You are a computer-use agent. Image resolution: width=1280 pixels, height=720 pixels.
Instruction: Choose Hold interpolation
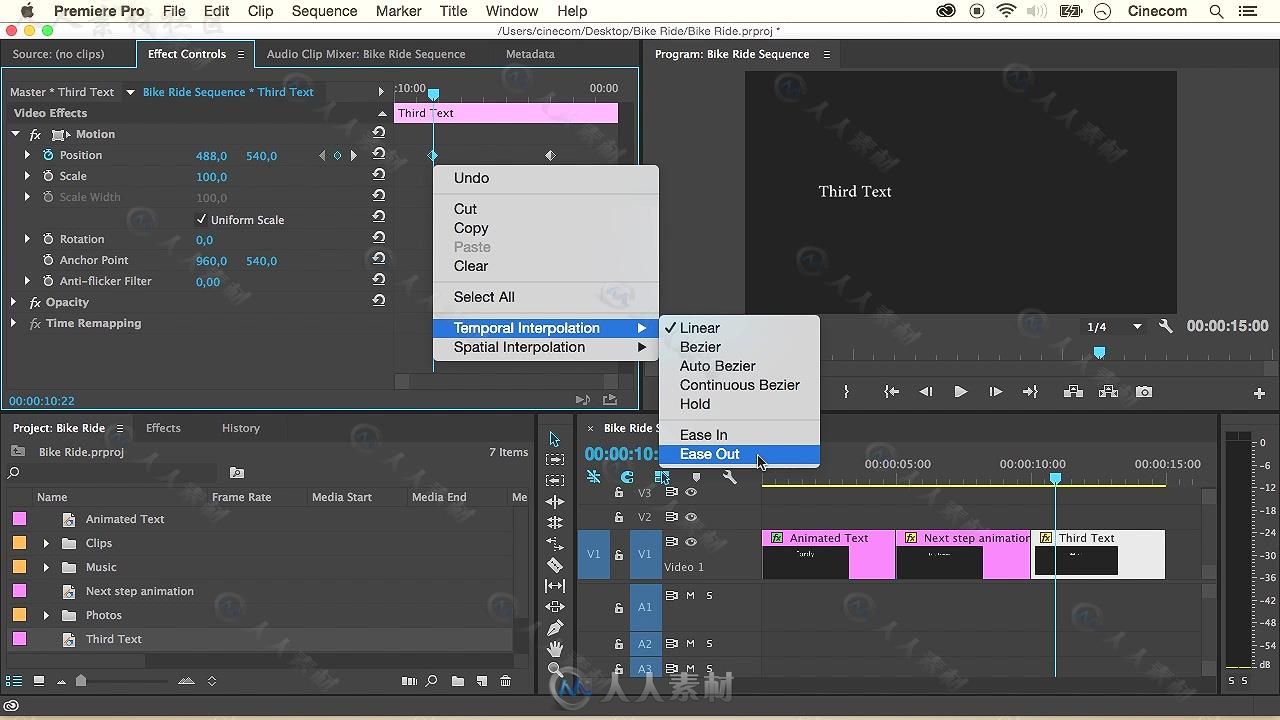[x=740, y=404]
